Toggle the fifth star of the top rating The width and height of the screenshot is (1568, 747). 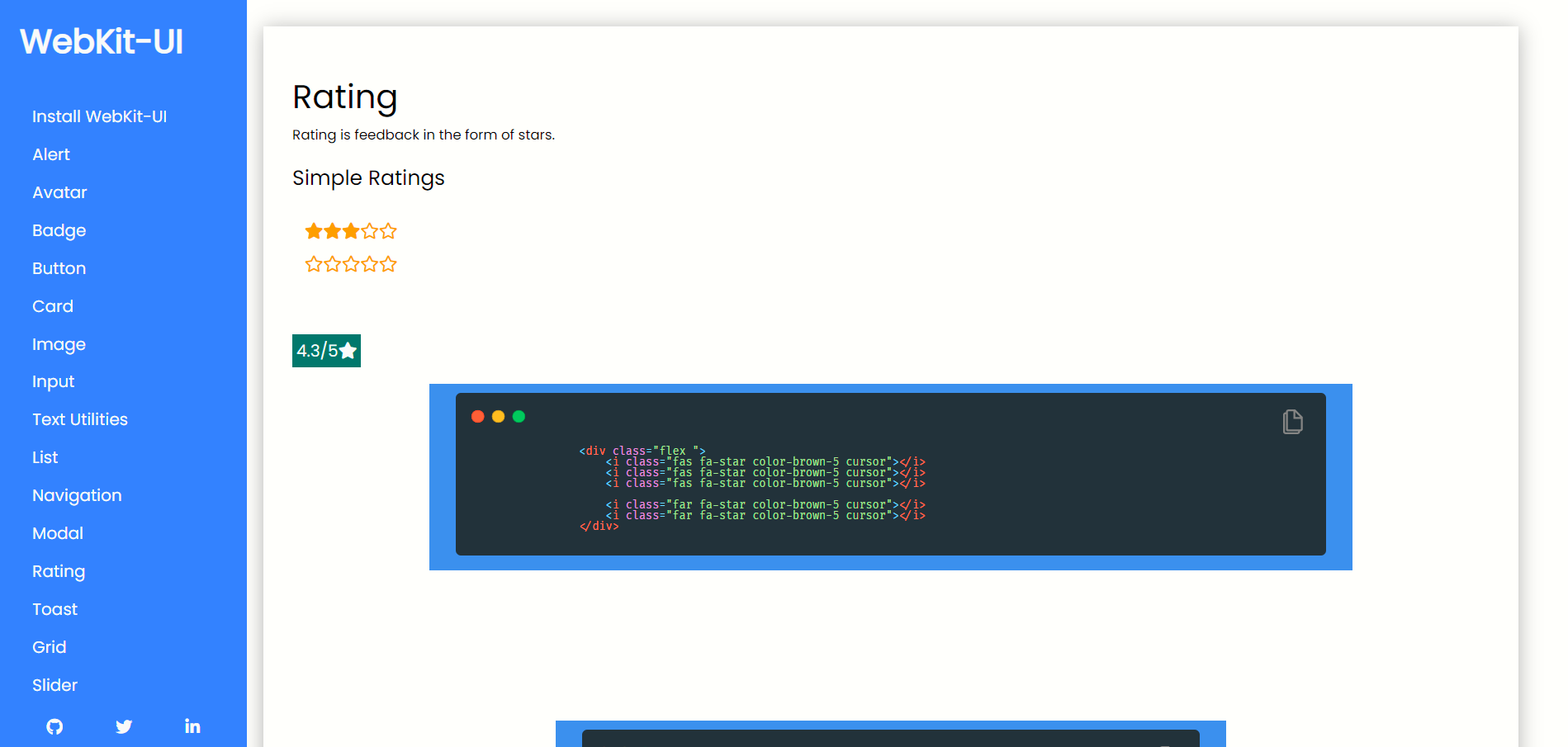(x=387, y=231)
